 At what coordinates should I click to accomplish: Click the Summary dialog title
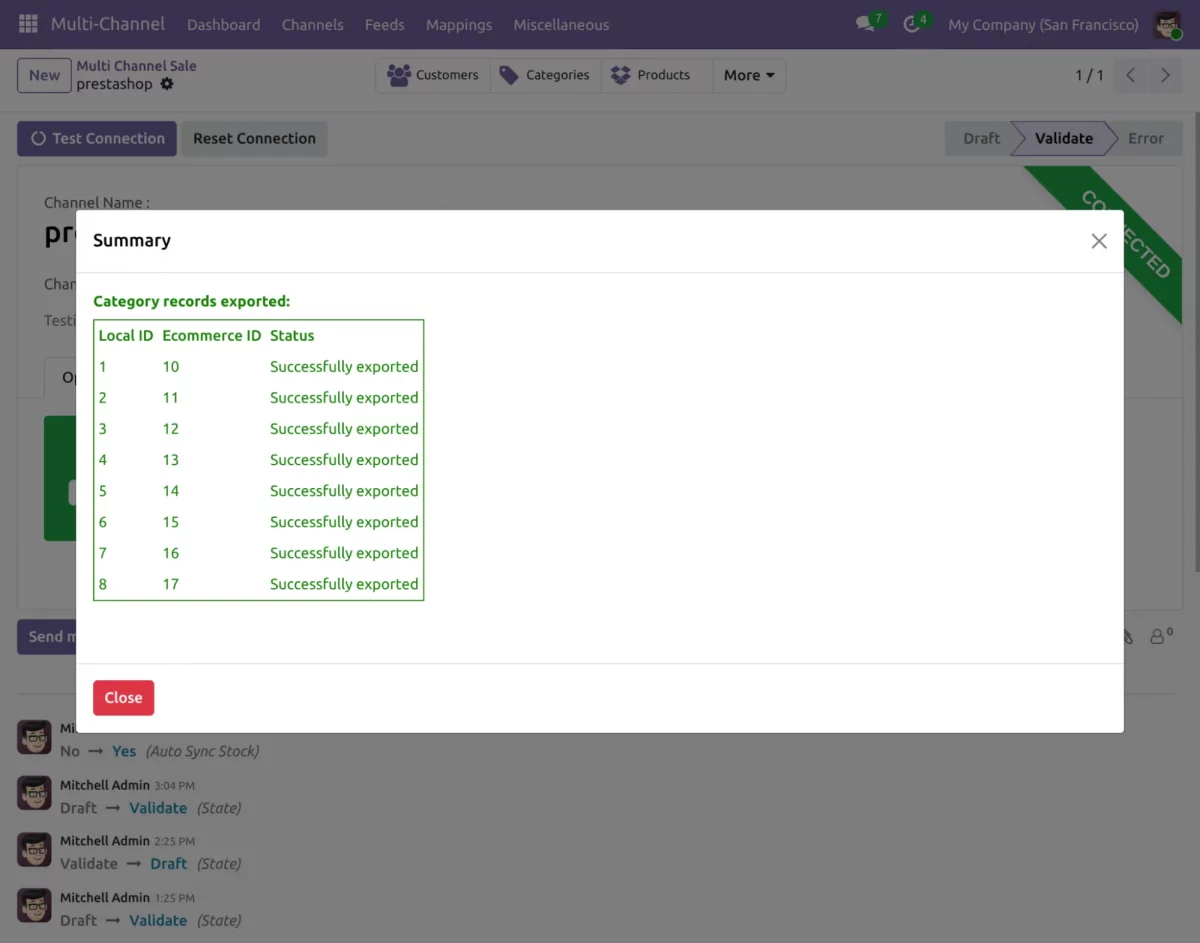click(132, 241)
